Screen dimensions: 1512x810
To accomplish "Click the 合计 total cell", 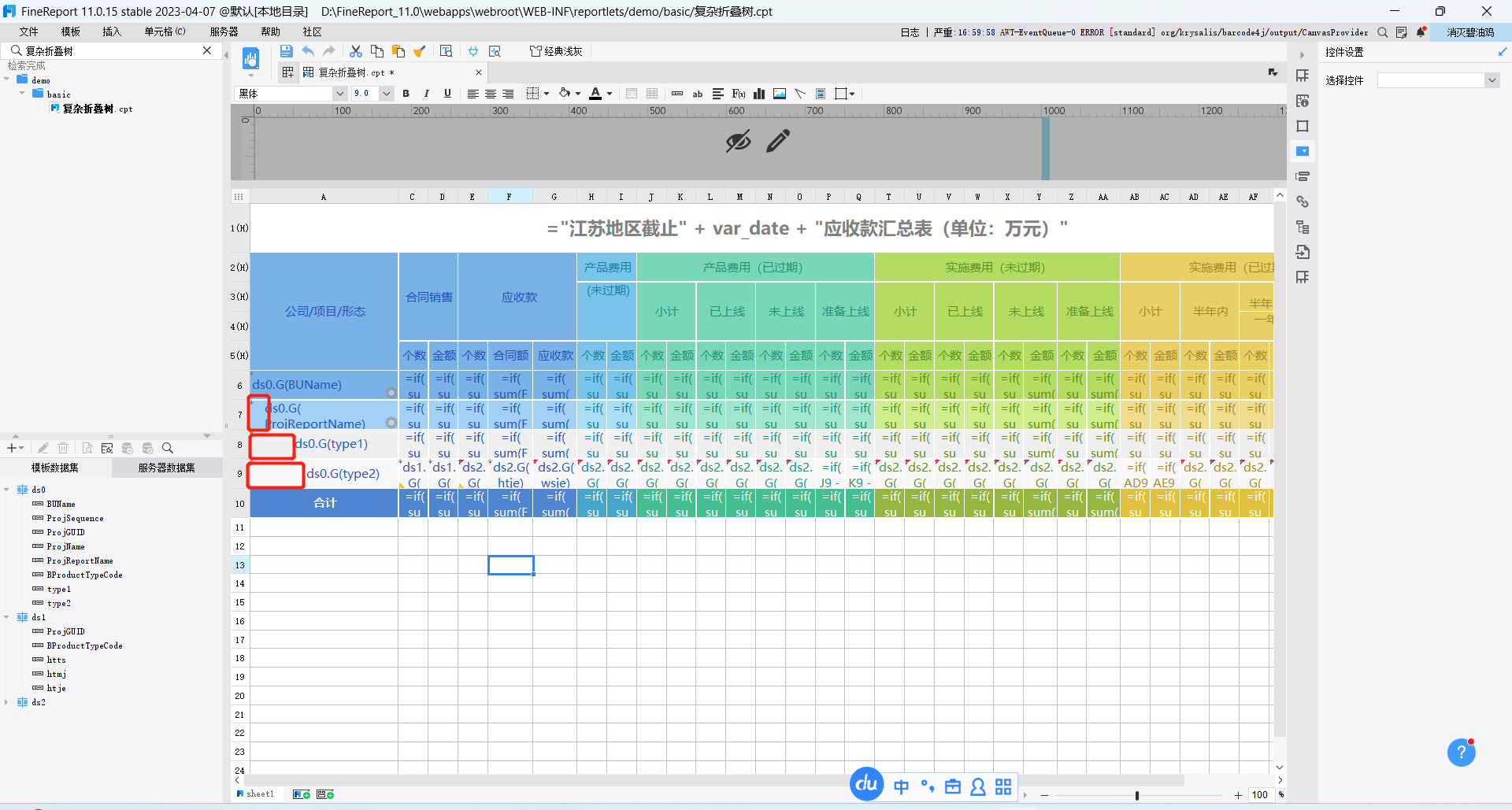I will click(324, 503).
